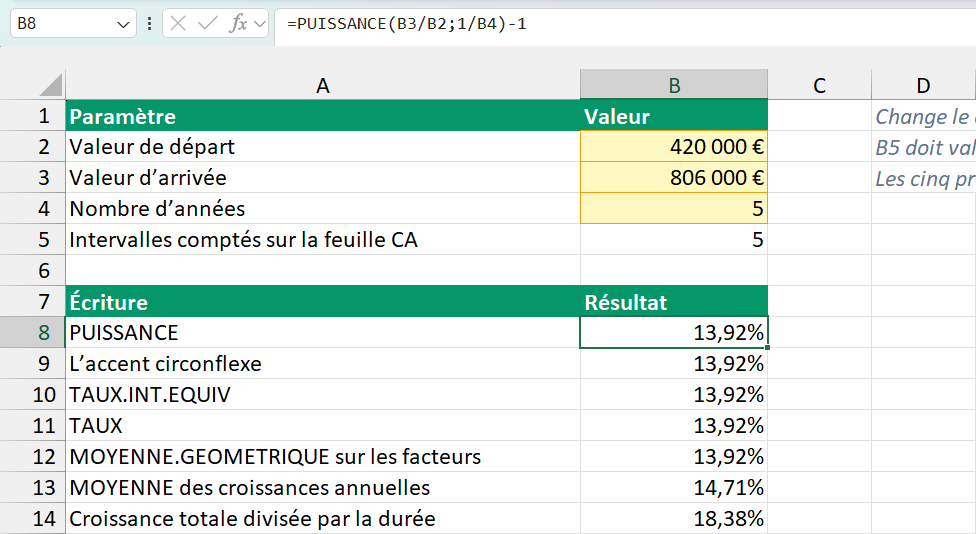Select row 12 header
This screenshot has height=534, width=976.
pyautogui.click(x=32, y=456)
